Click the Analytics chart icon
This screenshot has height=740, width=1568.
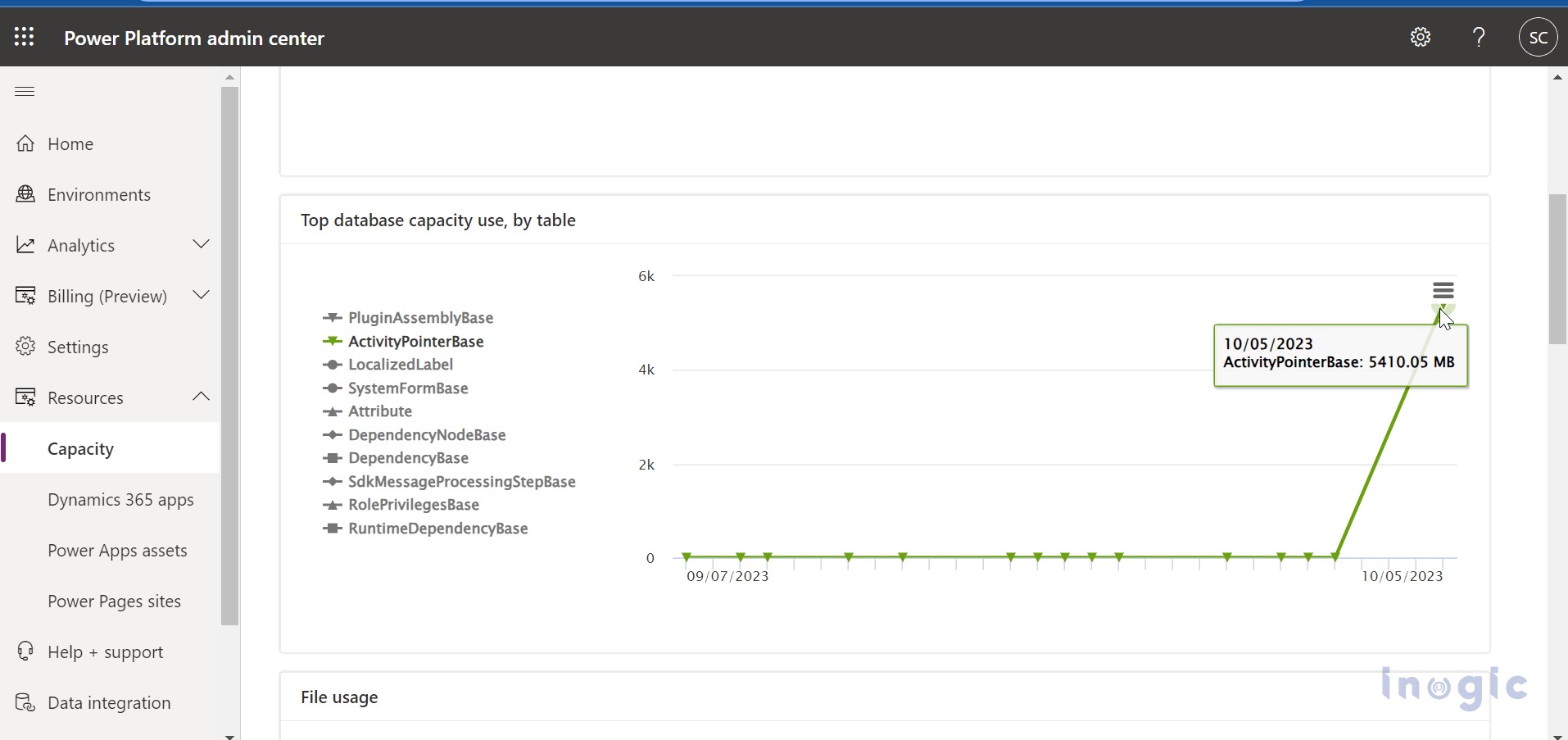(x=25, y=245)
